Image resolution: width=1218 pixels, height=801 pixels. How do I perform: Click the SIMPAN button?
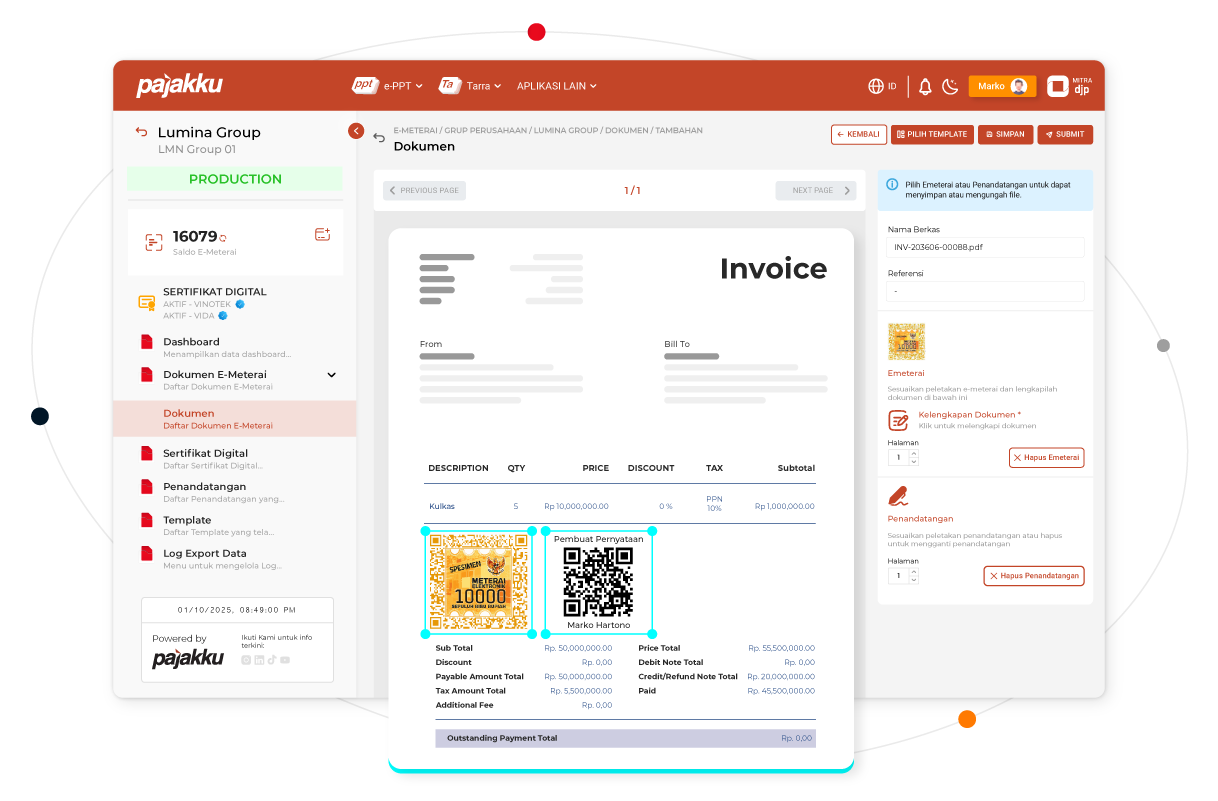pos(1005,134)
